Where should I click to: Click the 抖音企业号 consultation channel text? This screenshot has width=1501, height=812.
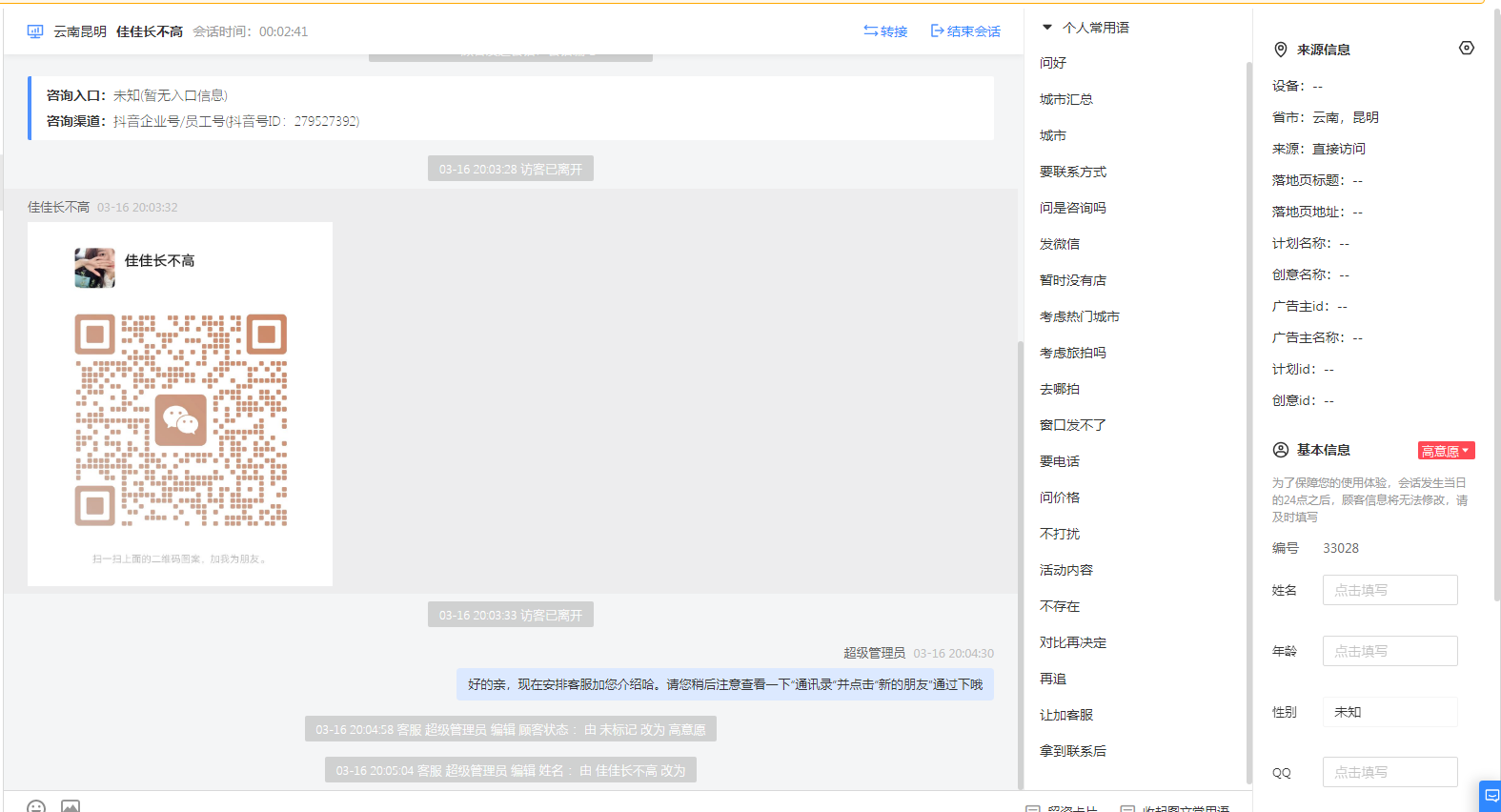tap(236, 121)
